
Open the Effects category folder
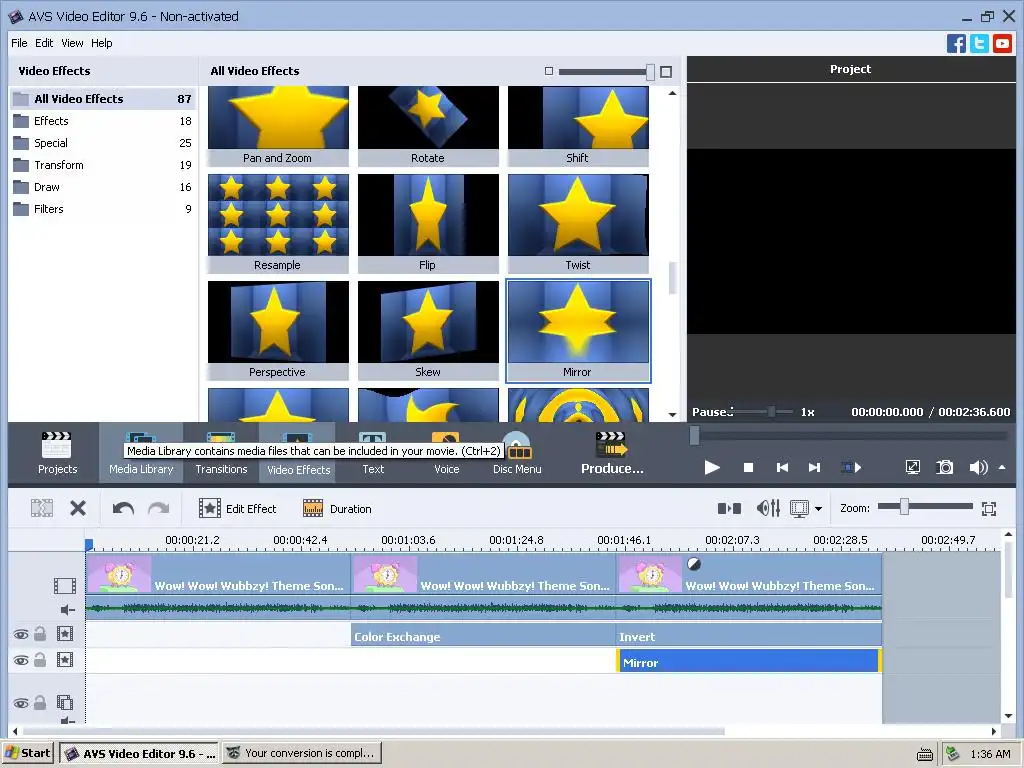pyautogui.click(x=103, y=121)
